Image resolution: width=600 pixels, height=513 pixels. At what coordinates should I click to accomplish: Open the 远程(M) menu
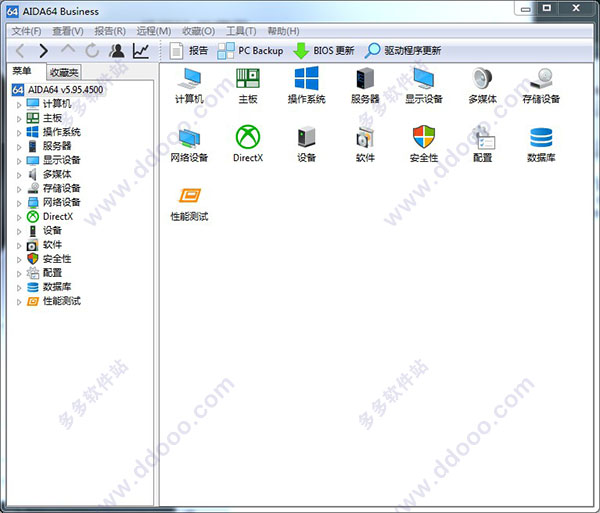click(x=153, y=31)
